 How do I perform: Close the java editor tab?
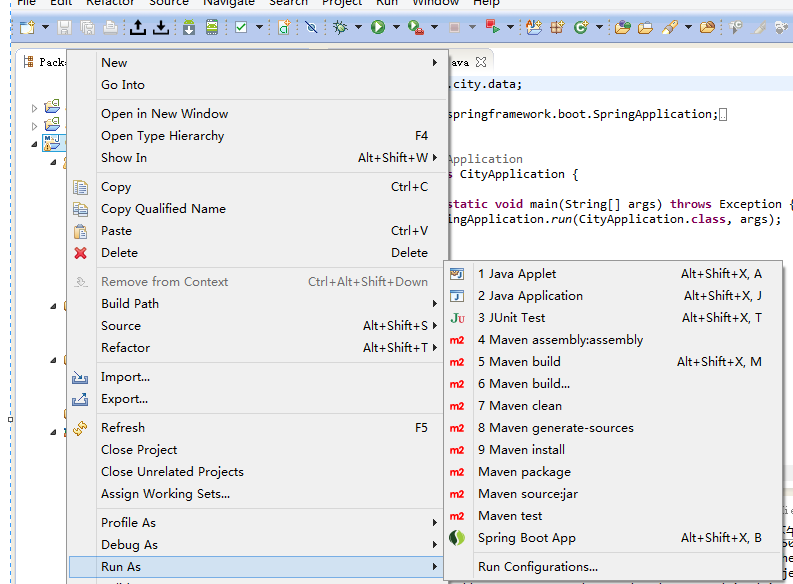click(481, 62)
